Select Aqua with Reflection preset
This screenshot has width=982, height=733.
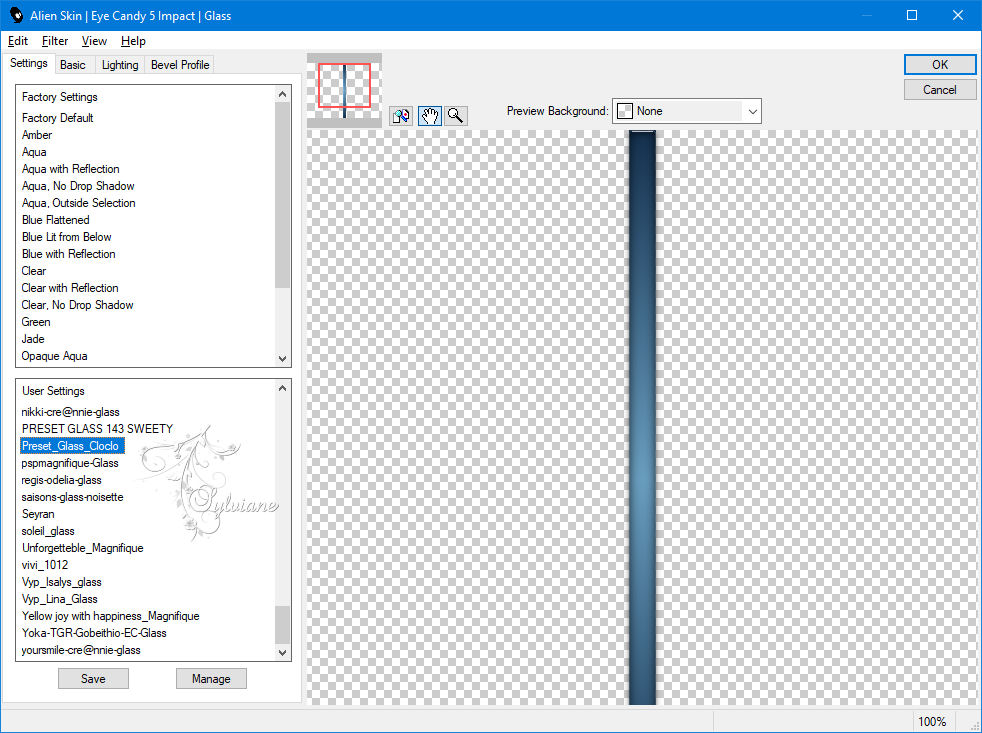coord(70,169)
